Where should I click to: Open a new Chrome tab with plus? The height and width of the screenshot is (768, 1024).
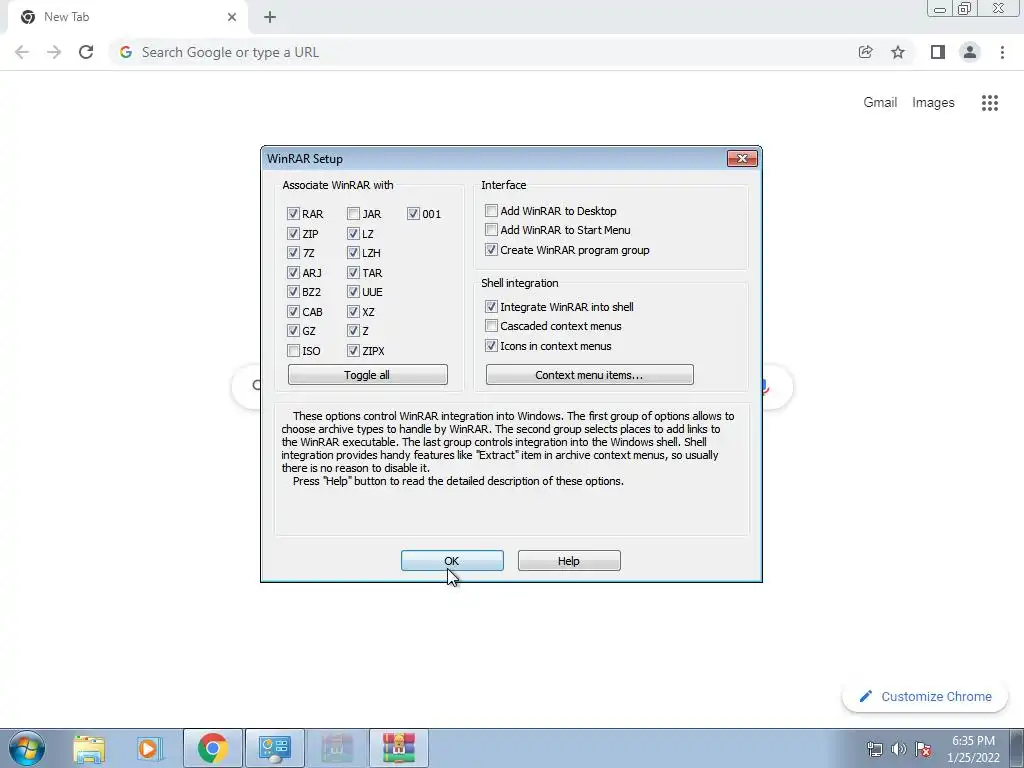click(x=270, y=17)
